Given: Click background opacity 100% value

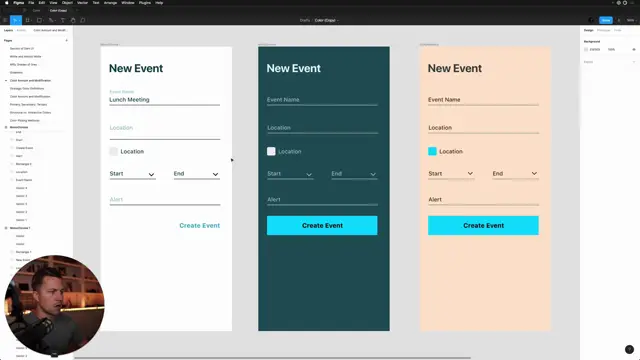Looking at the screenshot, I should point(611,49).
